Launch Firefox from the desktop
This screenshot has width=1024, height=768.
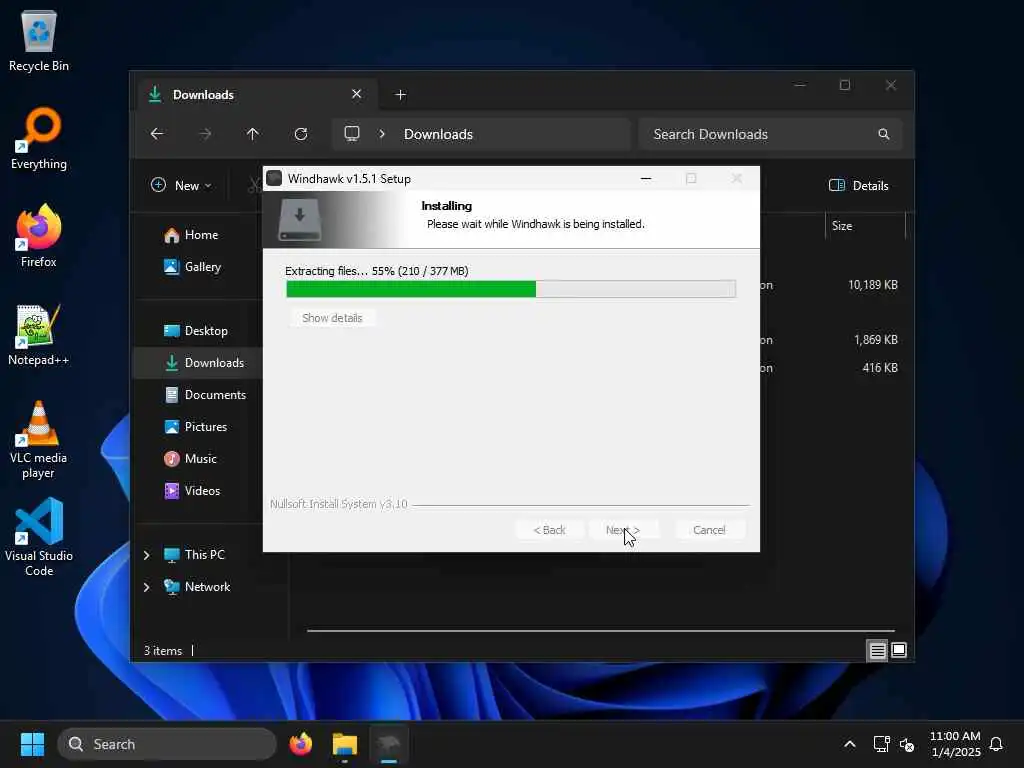[39, 236]
